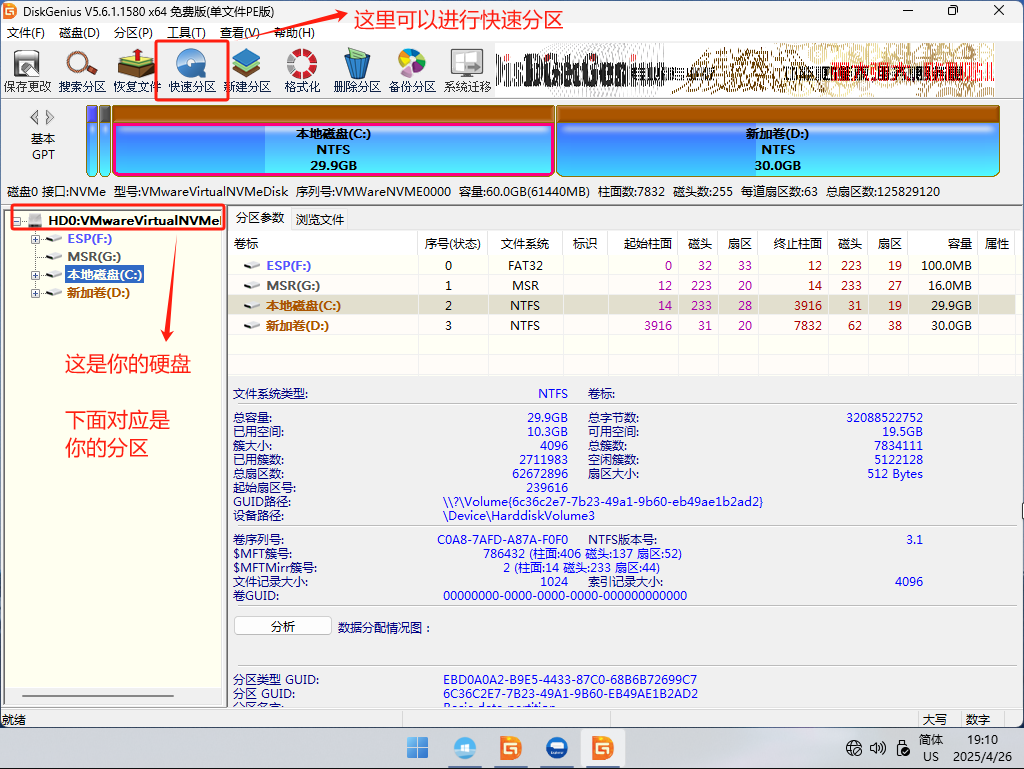The image size is (1024, 769).
Task: Select the ESP(F:) row in partition table
Action: [622, 266]
